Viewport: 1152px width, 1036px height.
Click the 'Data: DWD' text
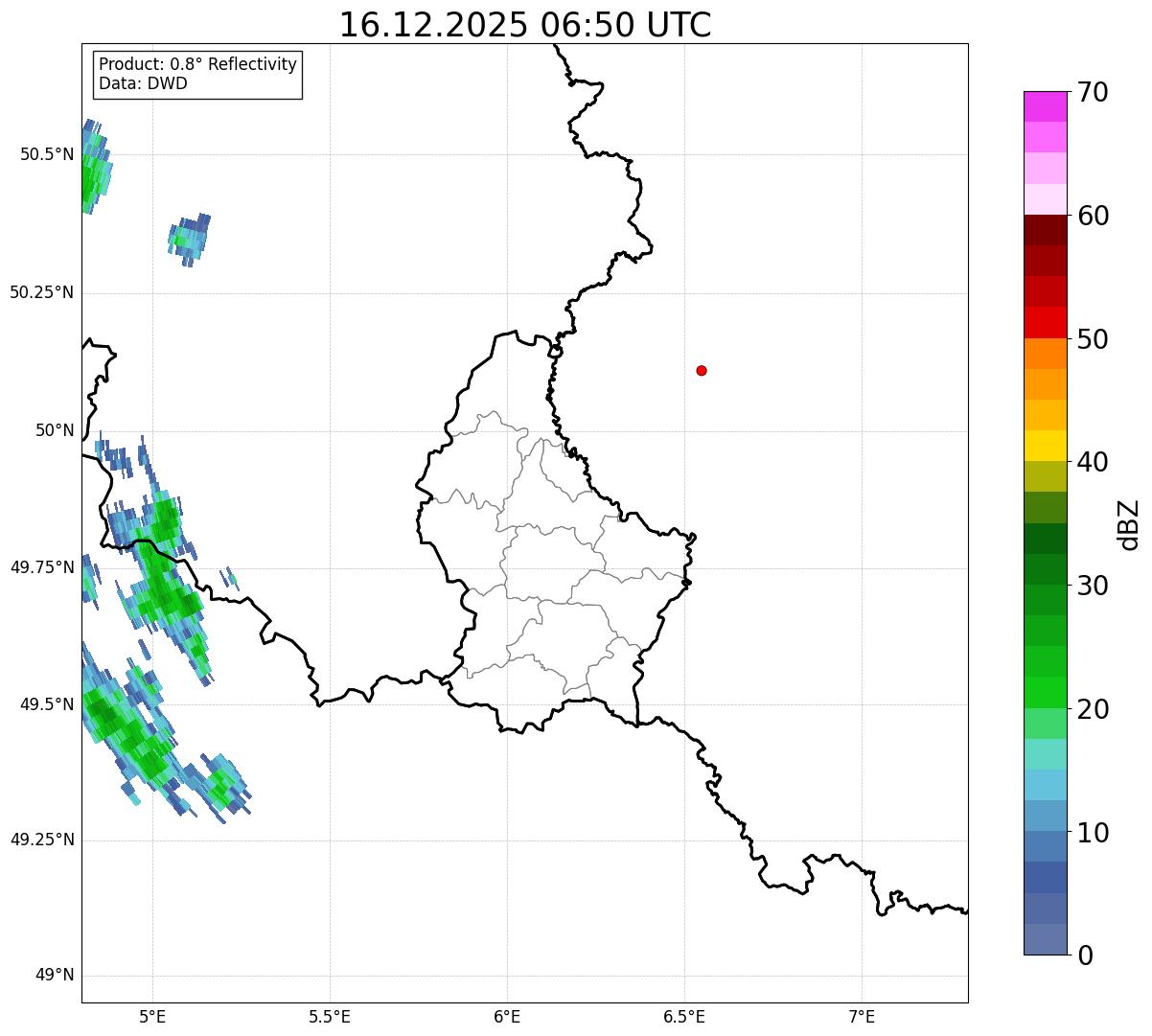pos(143,83)
